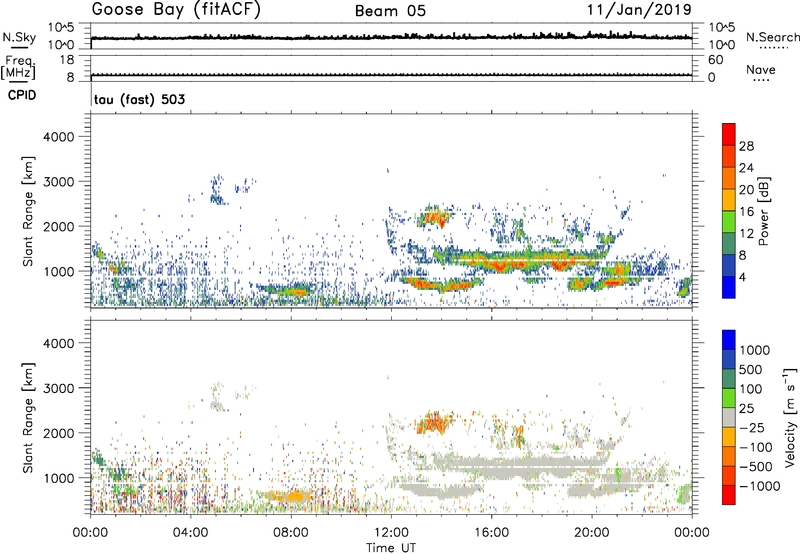Click the 'Nave' legend label
The width and height of the screenshot is (800, 554).
pos(761,70)
